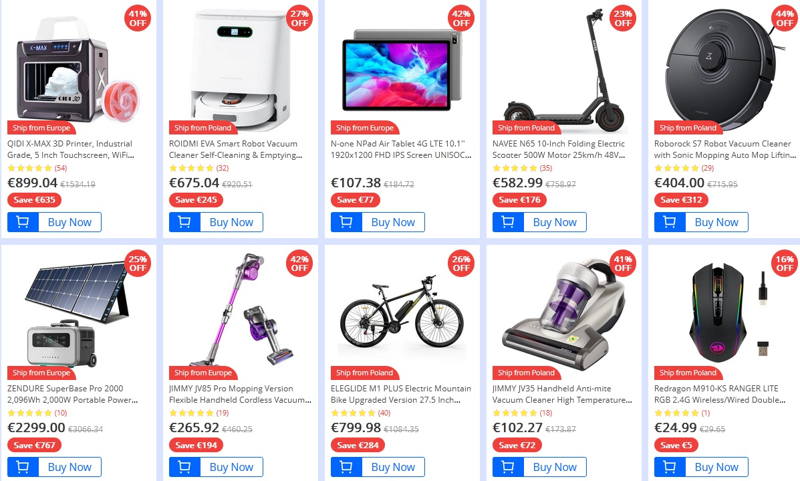
Task: Open the JIMMY JV35 rating with 18 reviews
Action: pyautogui.click(x=522, y=413)
